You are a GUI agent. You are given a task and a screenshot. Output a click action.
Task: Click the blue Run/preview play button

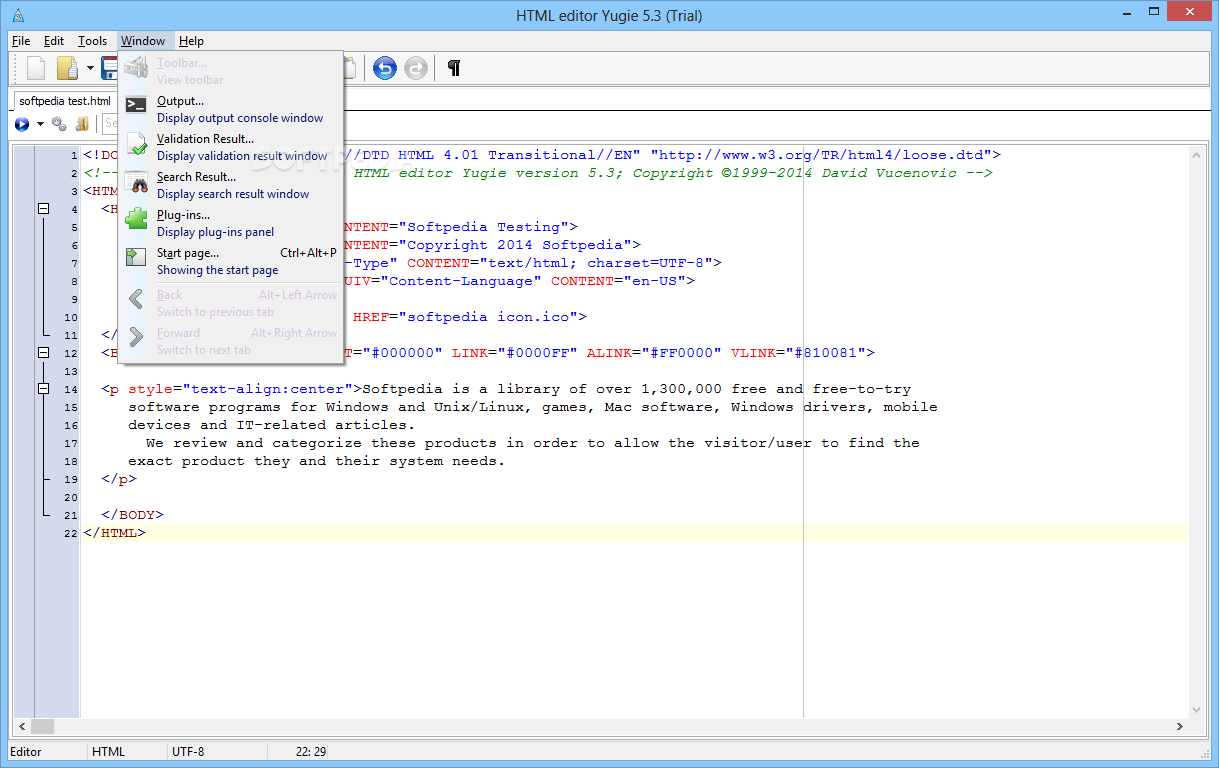click(x=22, y=124)
